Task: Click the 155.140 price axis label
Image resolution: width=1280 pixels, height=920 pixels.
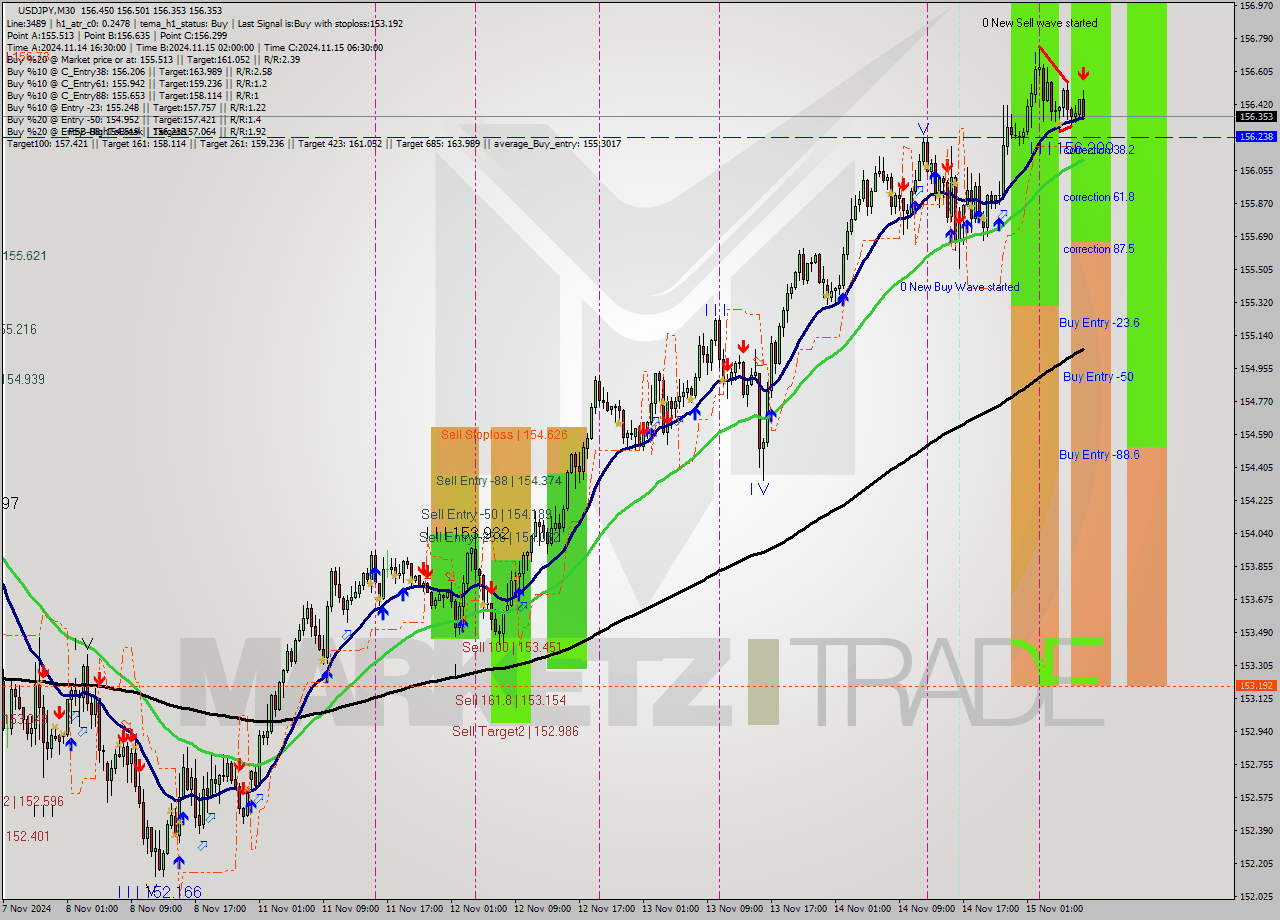Action: coord(1256,336)
